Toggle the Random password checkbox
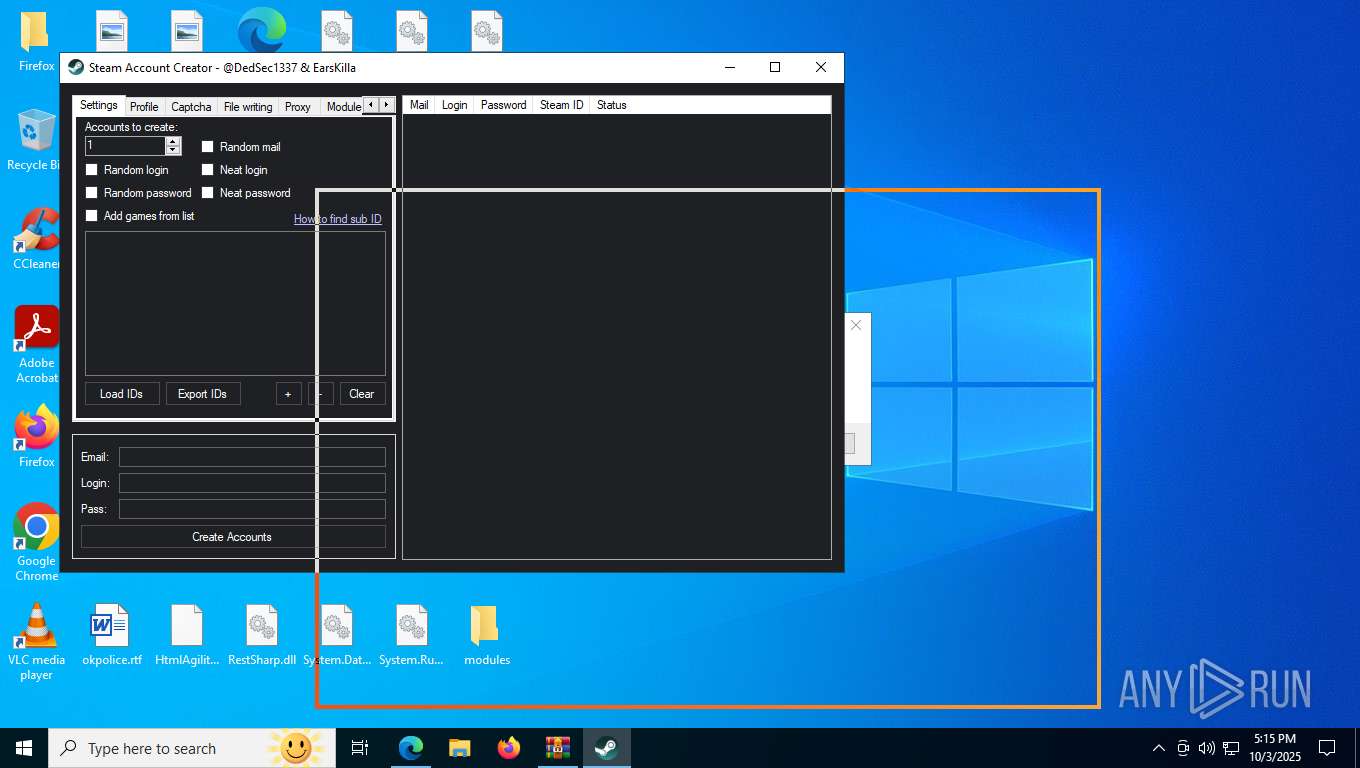This screenshot has width=1360, height=768. [x=92, y=193]
